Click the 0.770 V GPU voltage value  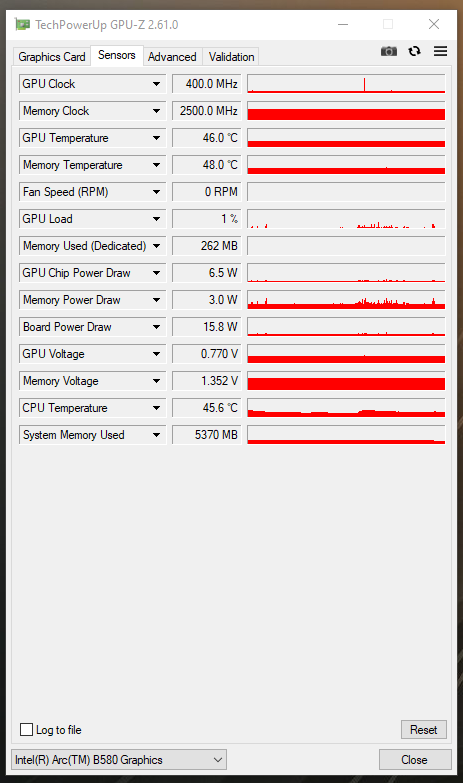click(x=207, y=354)
